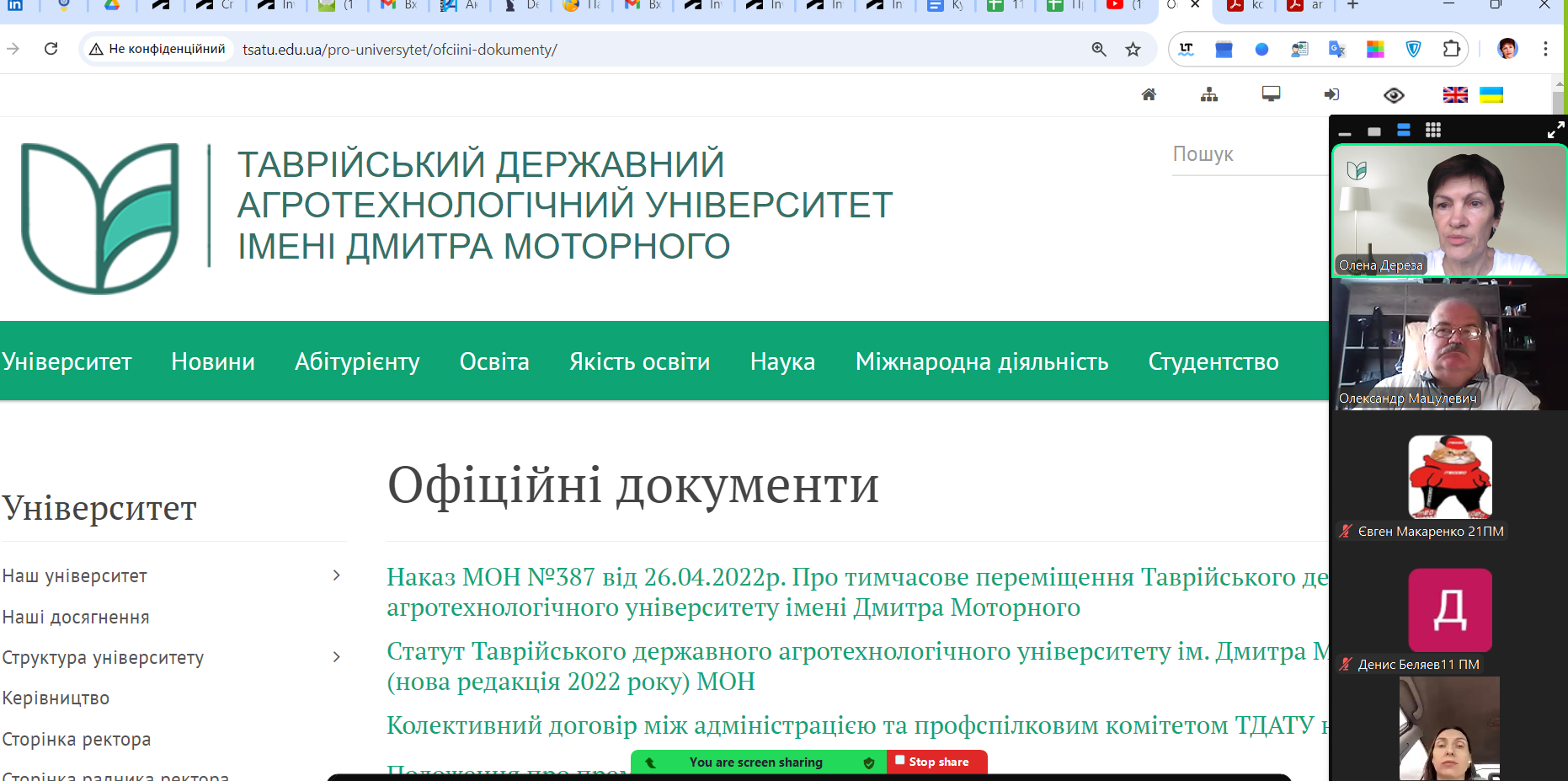Image resolution: width=1568 pixels, height=781 pixels.
Task: Open the Chrome three-dot menu
Action: coord(1545,50)
